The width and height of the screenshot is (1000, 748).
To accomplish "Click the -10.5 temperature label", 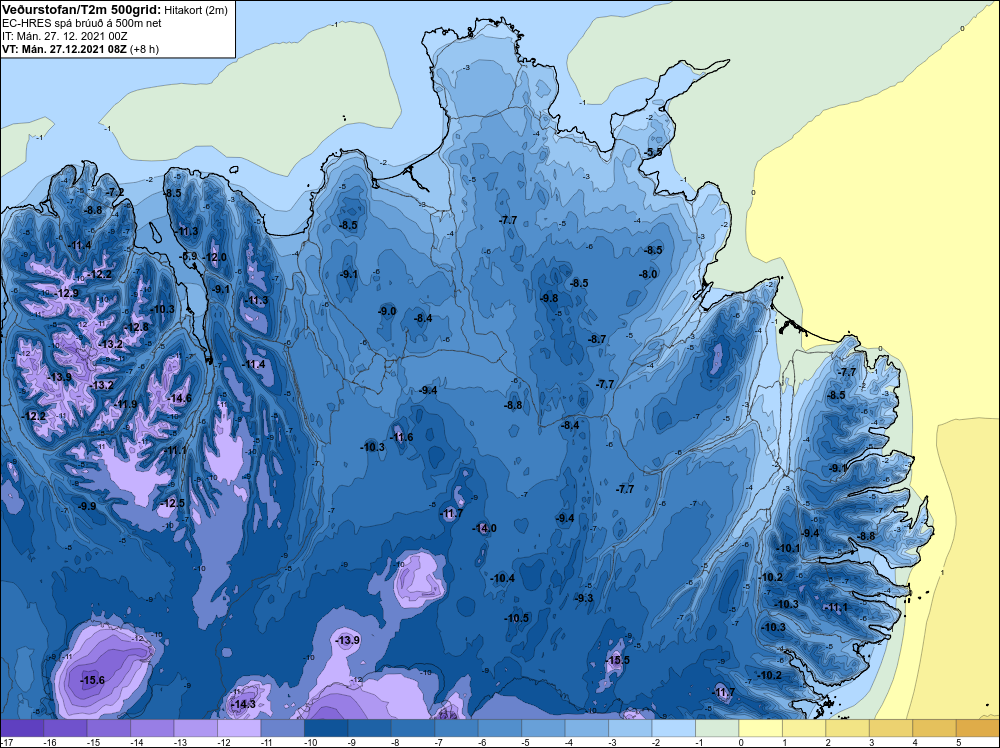I will coord(517,618).
